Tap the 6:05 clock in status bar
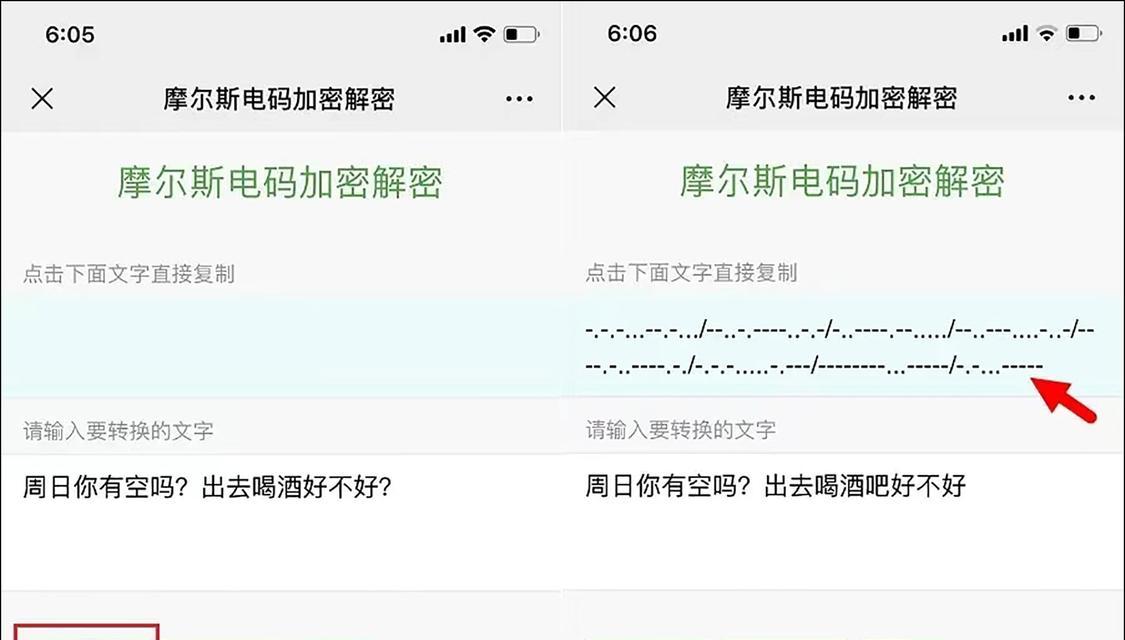The image size is (1125, 640). pyautogui.click(x=70, y=34)
